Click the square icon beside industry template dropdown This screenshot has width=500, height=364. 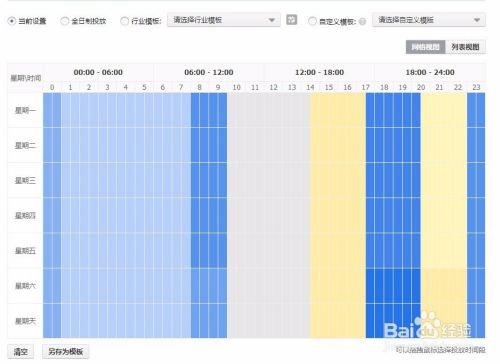[x=291, y=20]
